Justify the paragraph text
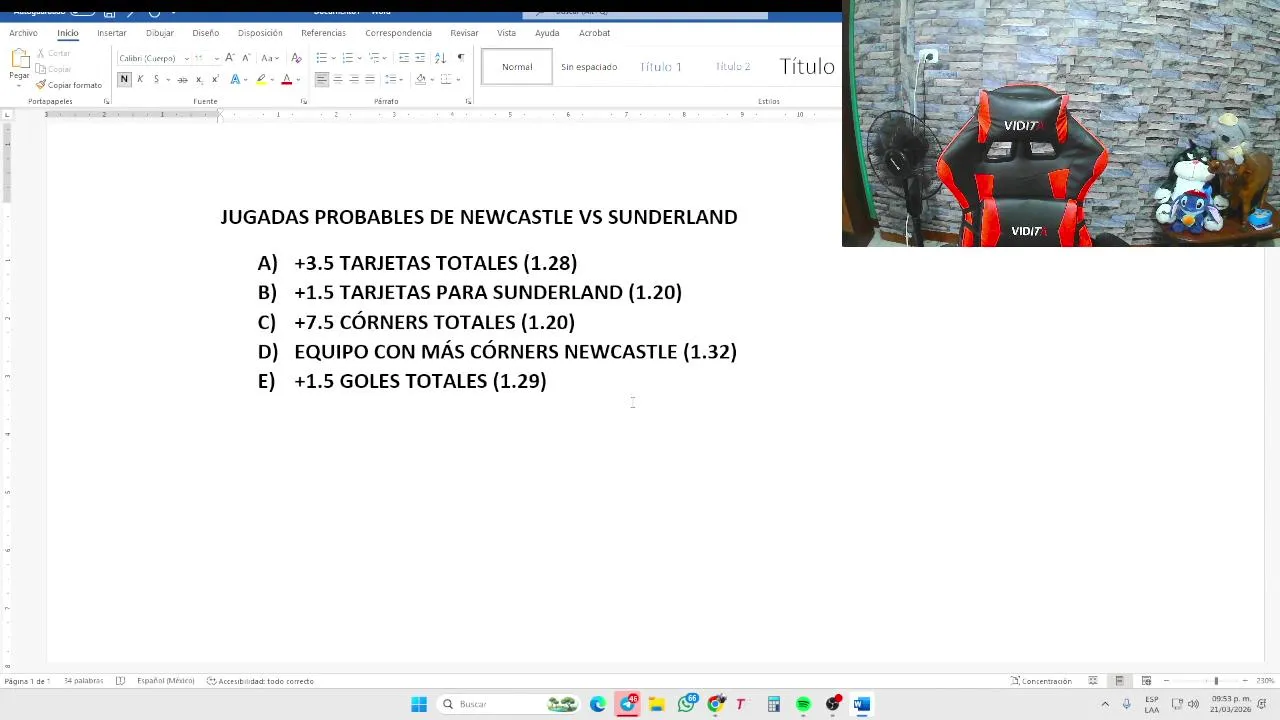Image resolution: width=1280 pixels, height=720 pixels. pos(370,79)
